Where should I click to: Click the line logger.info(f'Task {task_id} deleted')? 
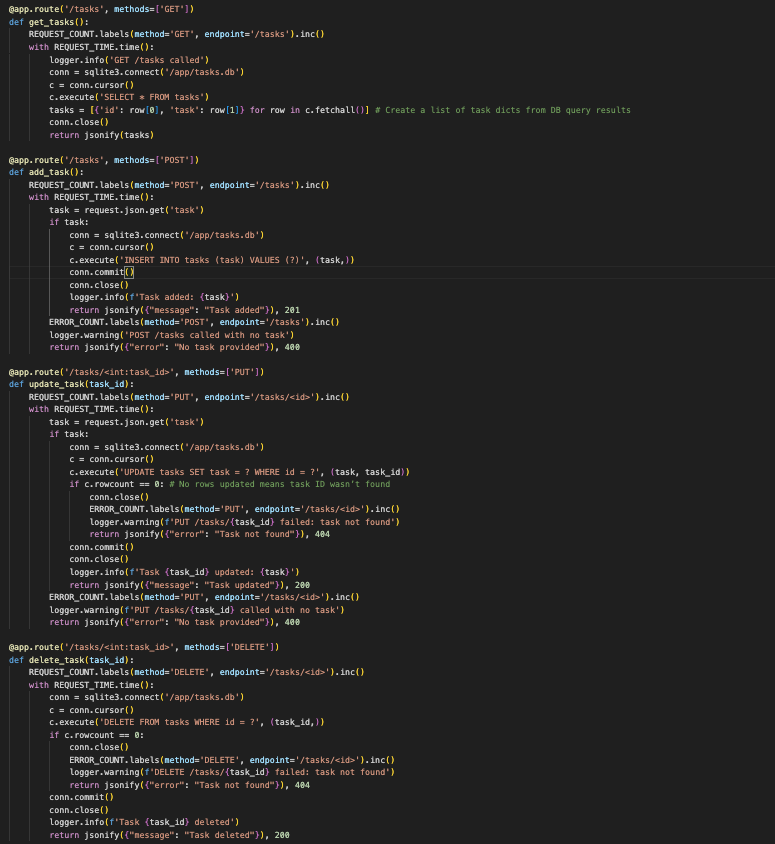pos(144,822)
